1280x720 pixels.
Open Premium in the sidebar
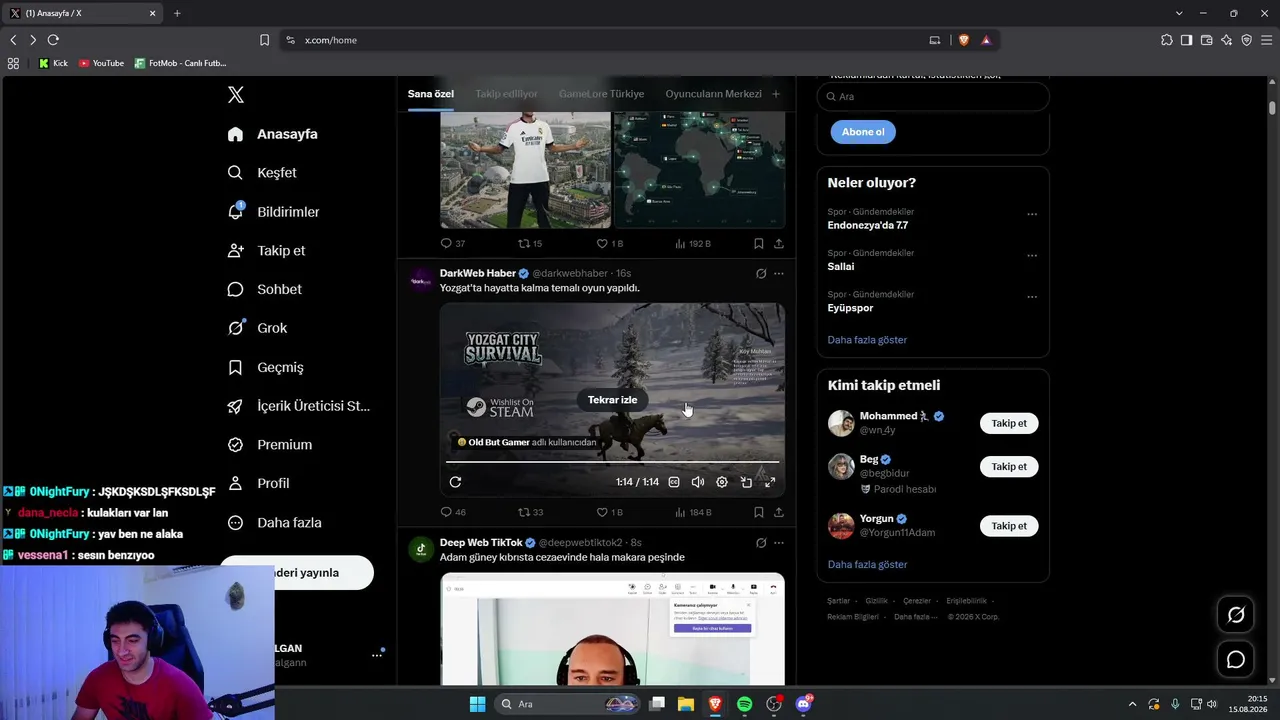pos(270,445)
